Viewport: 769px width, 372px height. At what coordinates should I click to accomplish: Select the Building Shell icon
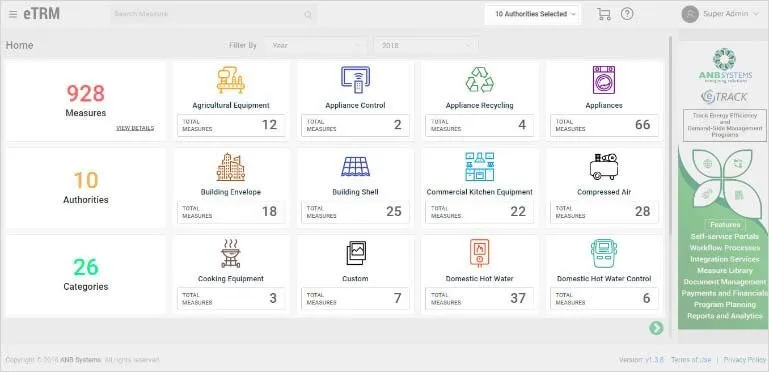[355, 167]
